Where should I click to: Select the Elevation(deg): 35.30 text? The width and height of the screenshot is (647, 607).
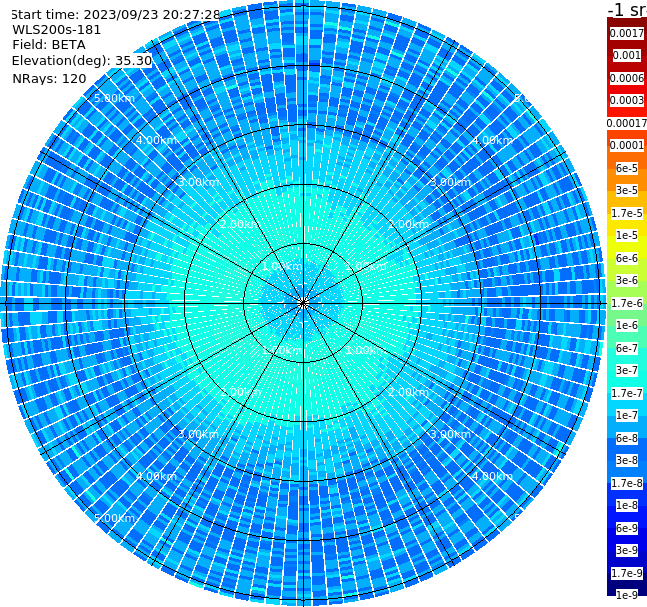82,61
